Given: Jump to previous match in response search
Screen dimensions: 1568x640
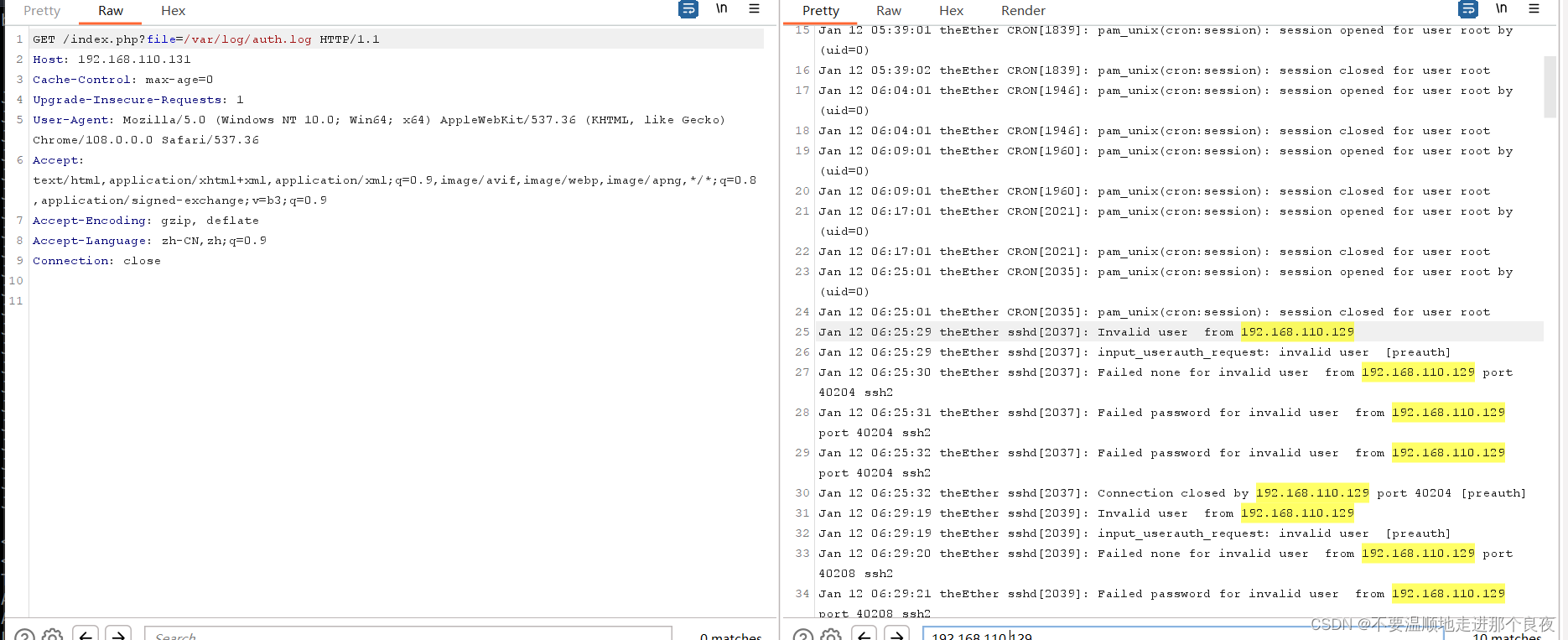Looking at the screenshot, I should click(864, 634).
